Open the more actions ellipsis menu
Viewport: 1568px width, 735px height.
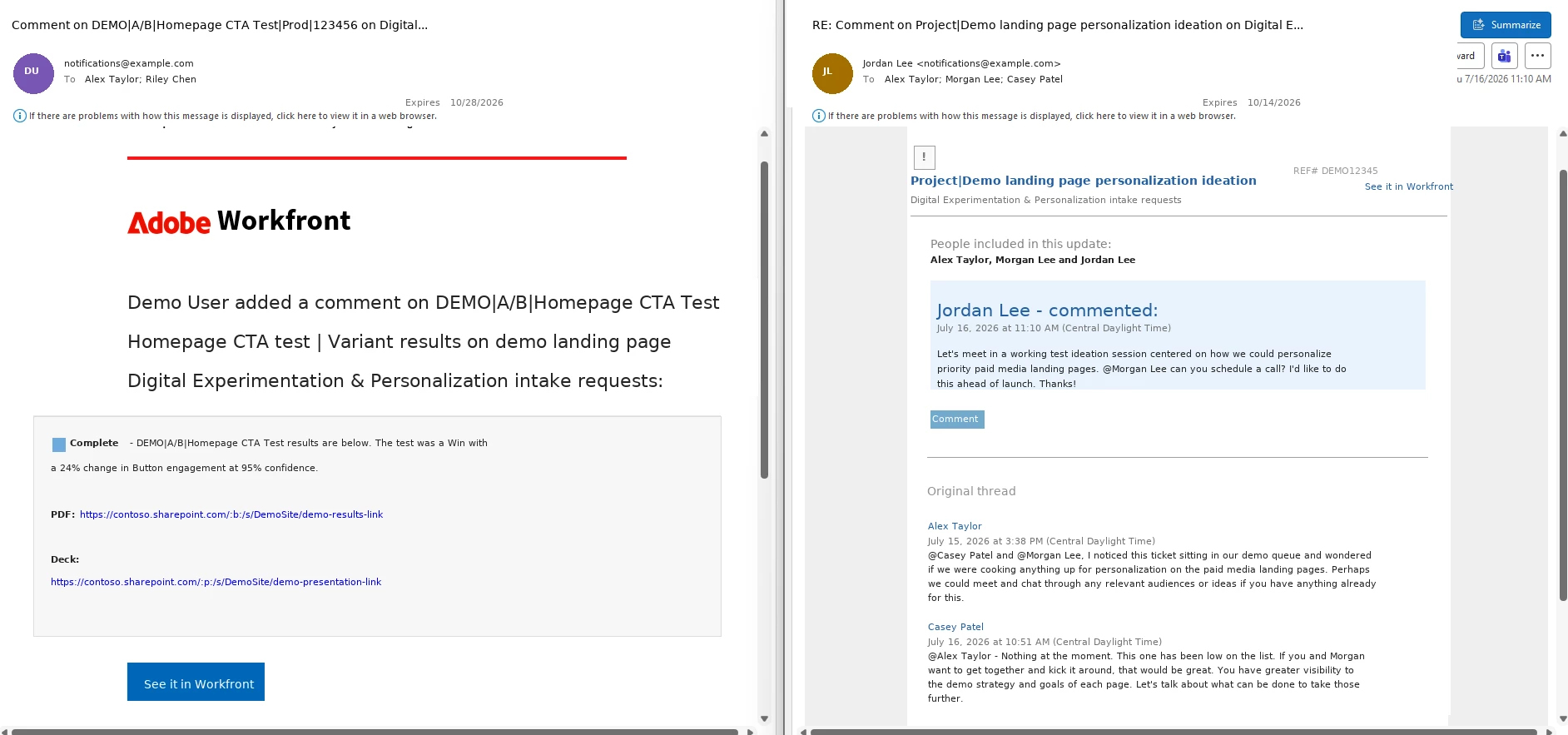(x=1537, y=56)
